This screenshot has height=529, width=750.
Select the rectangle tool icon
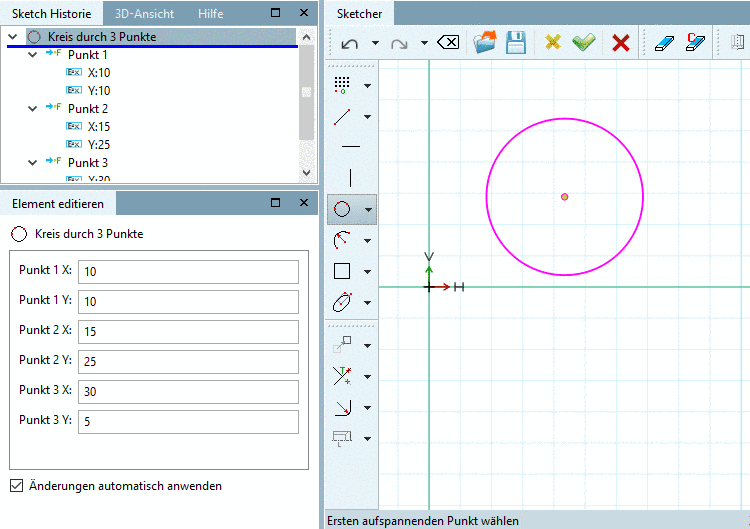[342, 271]
